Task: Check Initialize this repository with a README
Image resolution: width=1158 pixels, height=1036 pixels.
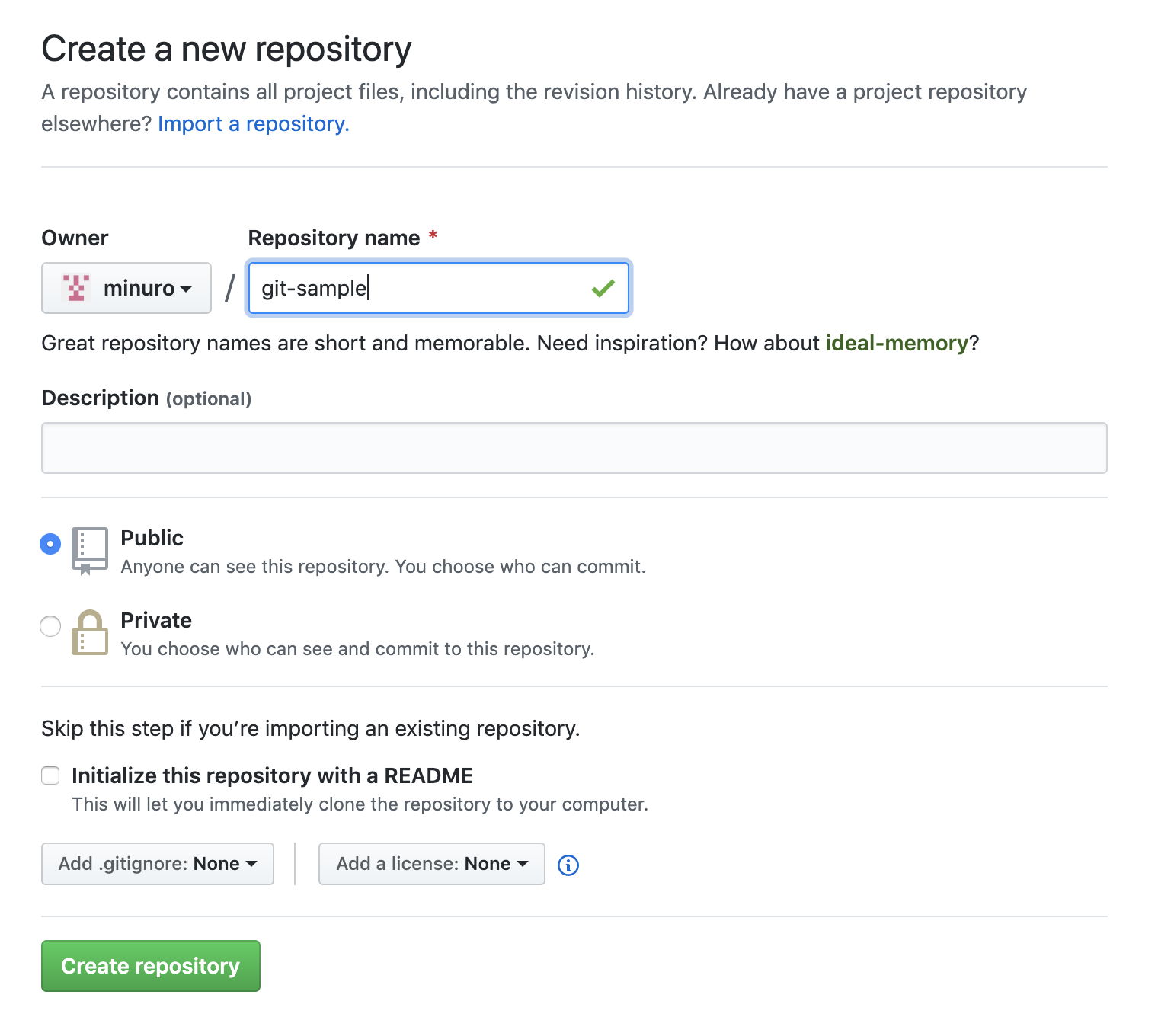Action: 50,775
